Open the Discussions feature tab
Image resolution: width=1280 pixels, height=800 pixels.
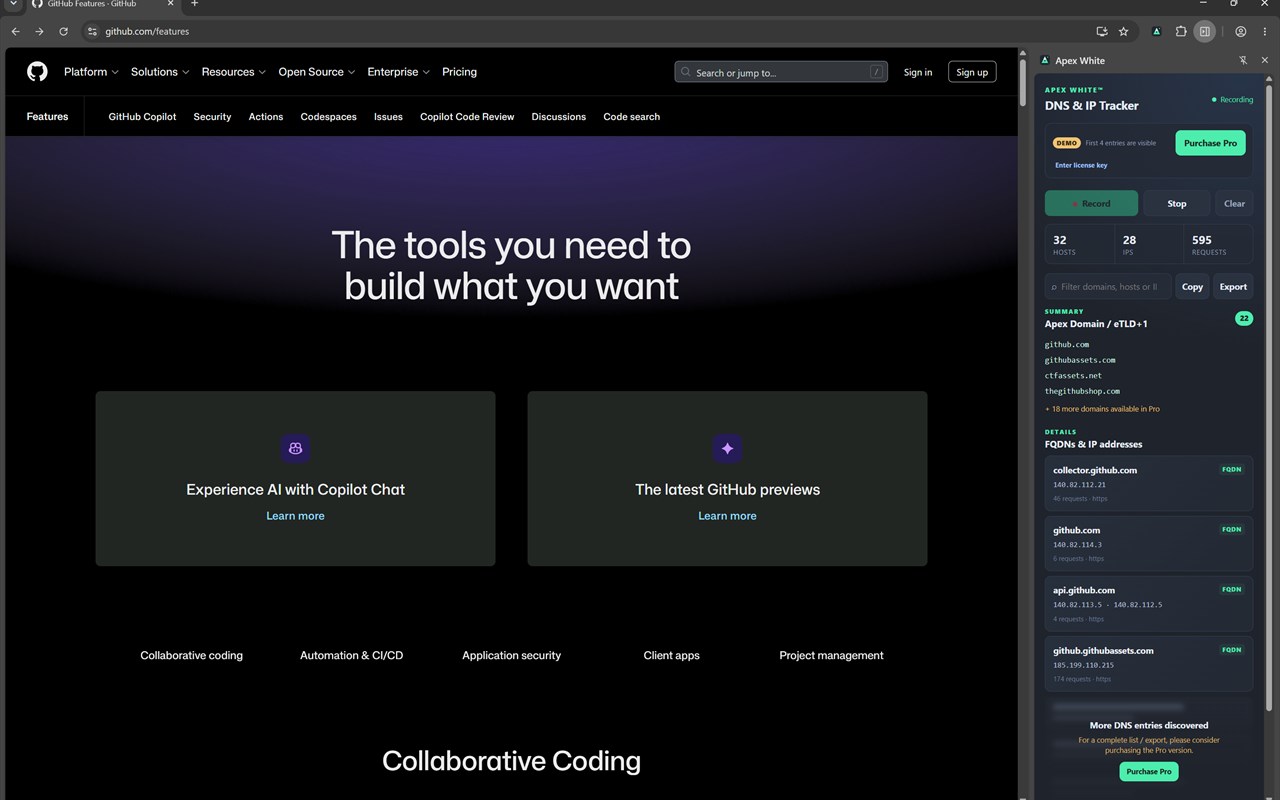[559, 117]
